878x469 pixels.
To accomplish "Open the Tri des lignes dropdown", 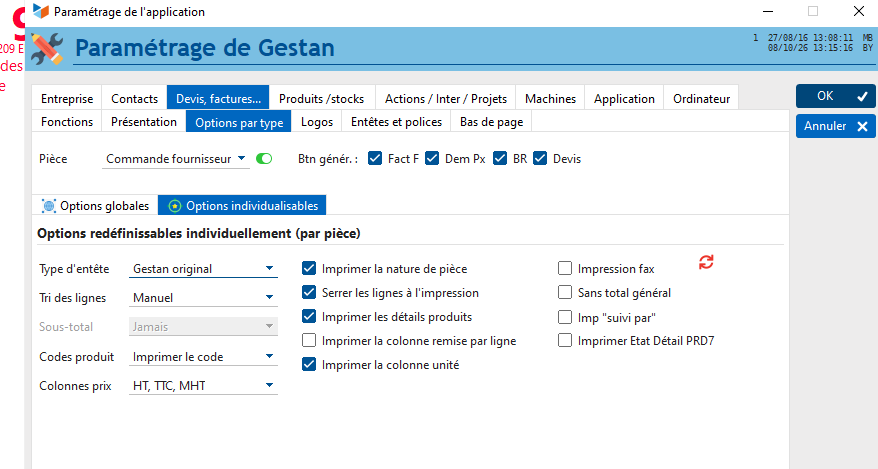I will [x=203, y=298].
